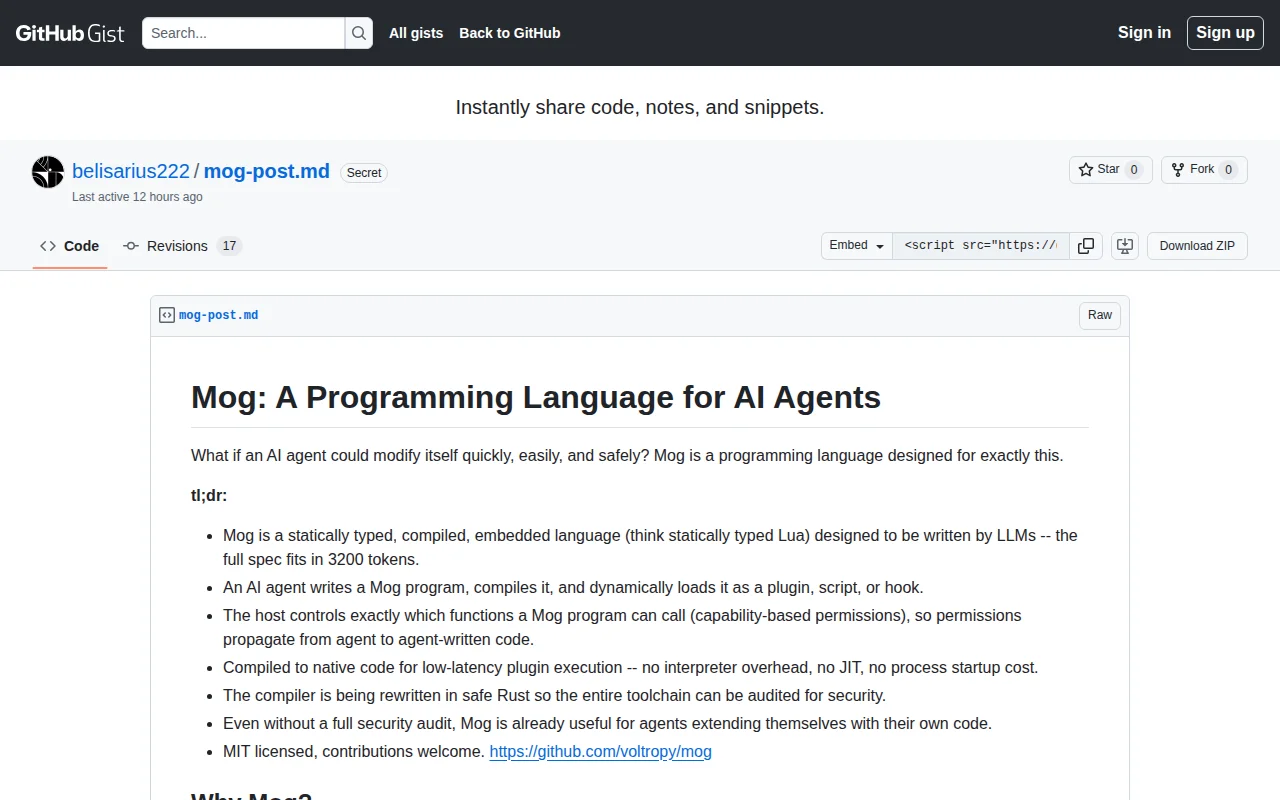This screenshot has width=1280, height=800.
Task: Open the All gists link
Action: (416, 33)
